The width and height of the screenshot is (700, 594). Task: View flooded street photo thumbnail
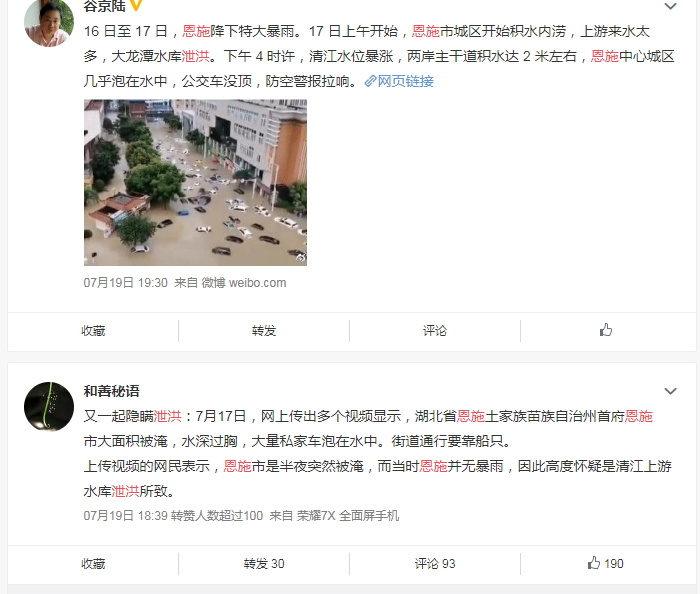pyautogui.click(x=195, y=182)
